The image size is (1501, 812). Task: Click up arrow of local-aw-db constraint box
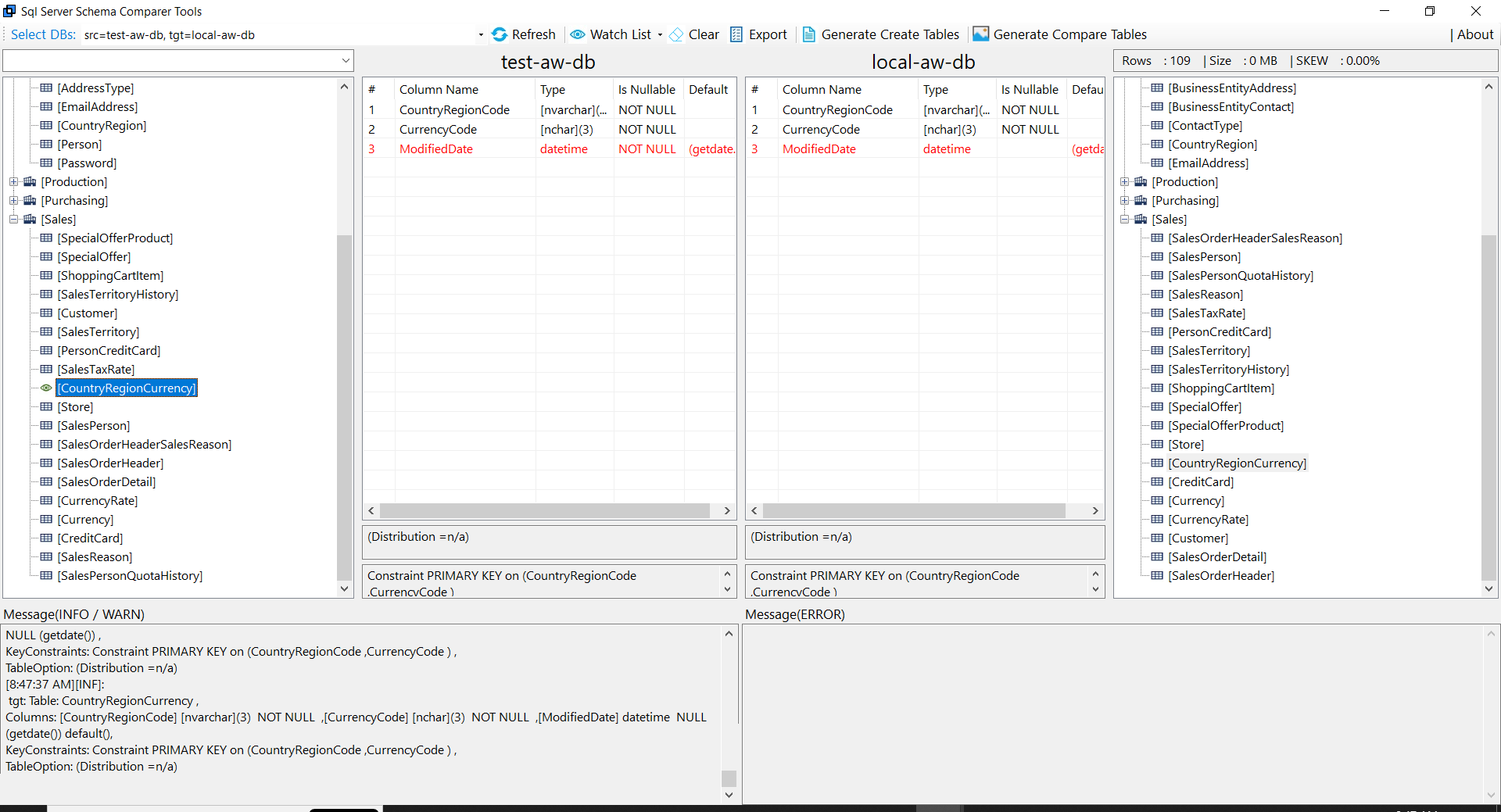tap(1095, 574)
